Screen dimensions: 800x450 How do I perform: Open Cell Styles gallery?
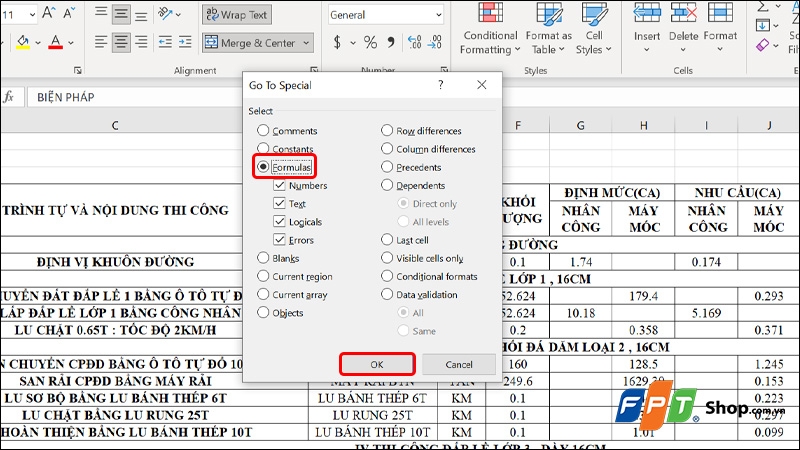point(594,29)
